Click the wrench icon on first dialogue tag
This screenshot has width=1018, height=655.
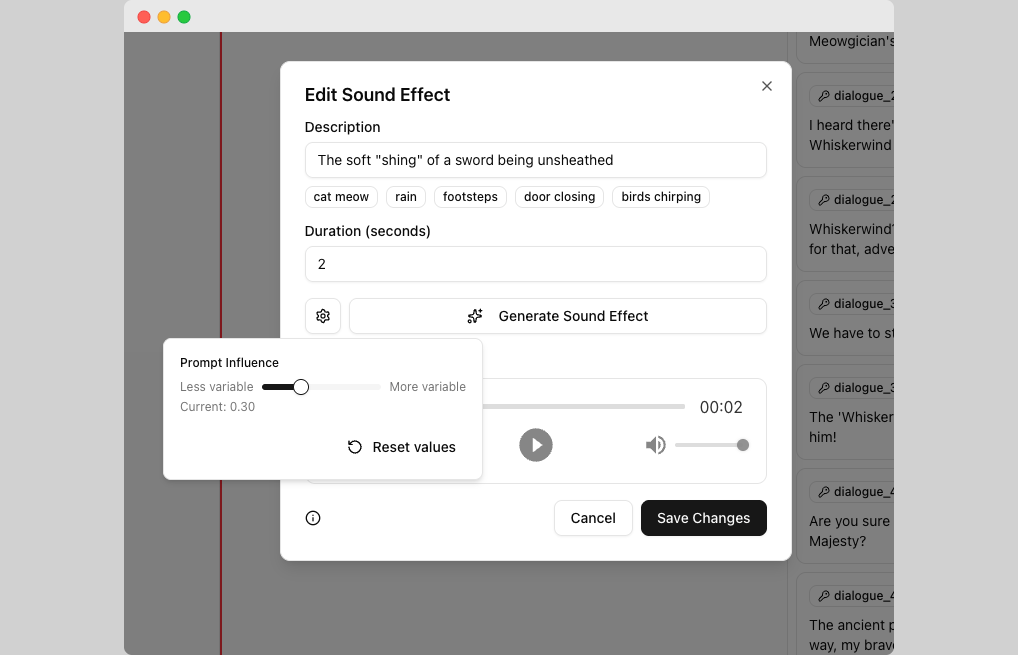tap(824, 96)
